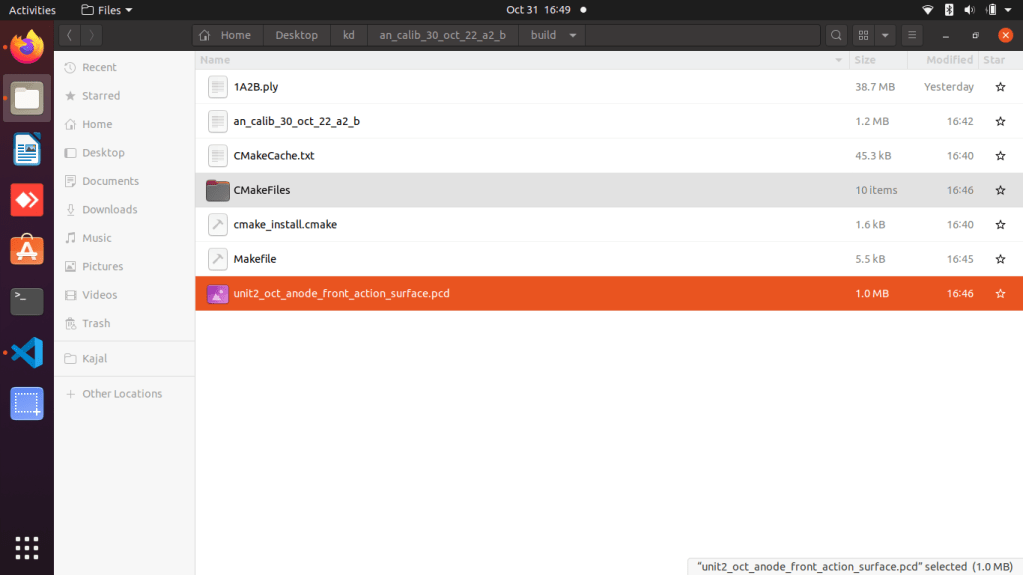Open the build folder path dropdown
This screenshot has height=575, width=1023.
573,35
